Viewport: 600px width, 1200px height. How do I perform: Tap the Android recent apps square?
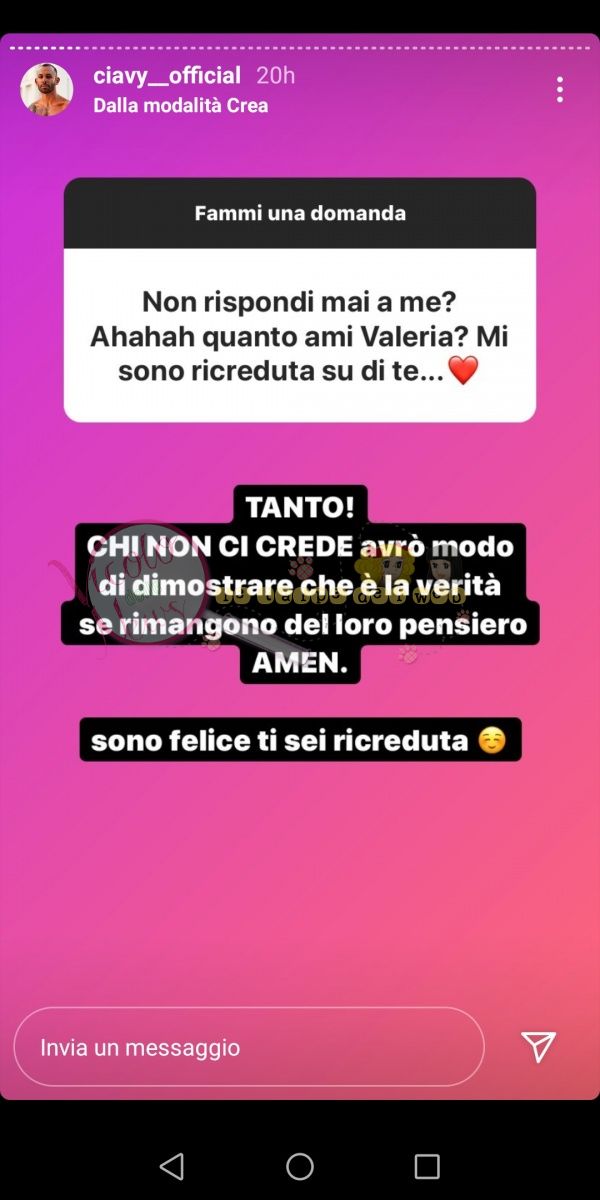(427, 1166)
